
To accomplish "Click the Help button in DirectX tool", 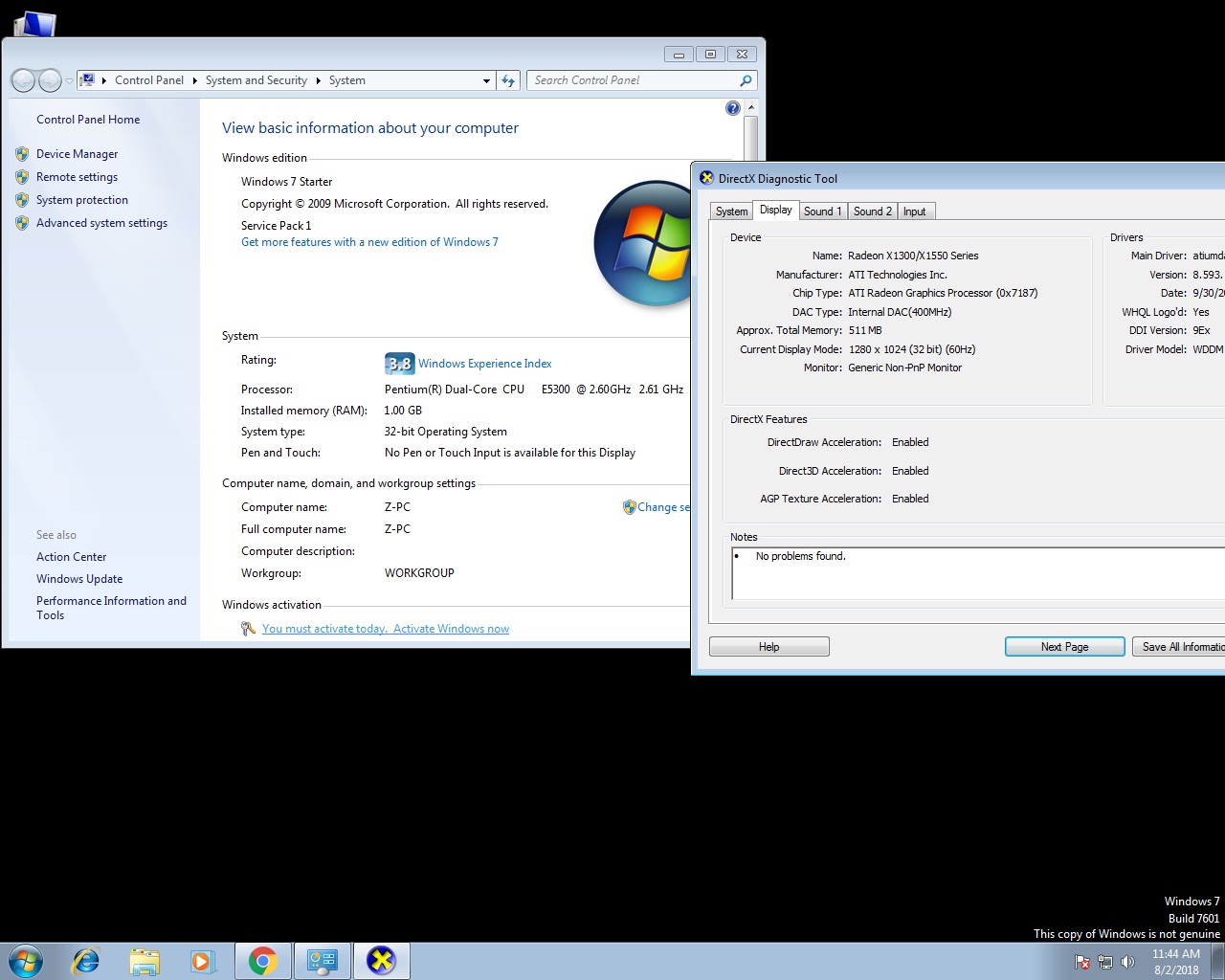I will point(769,647).
